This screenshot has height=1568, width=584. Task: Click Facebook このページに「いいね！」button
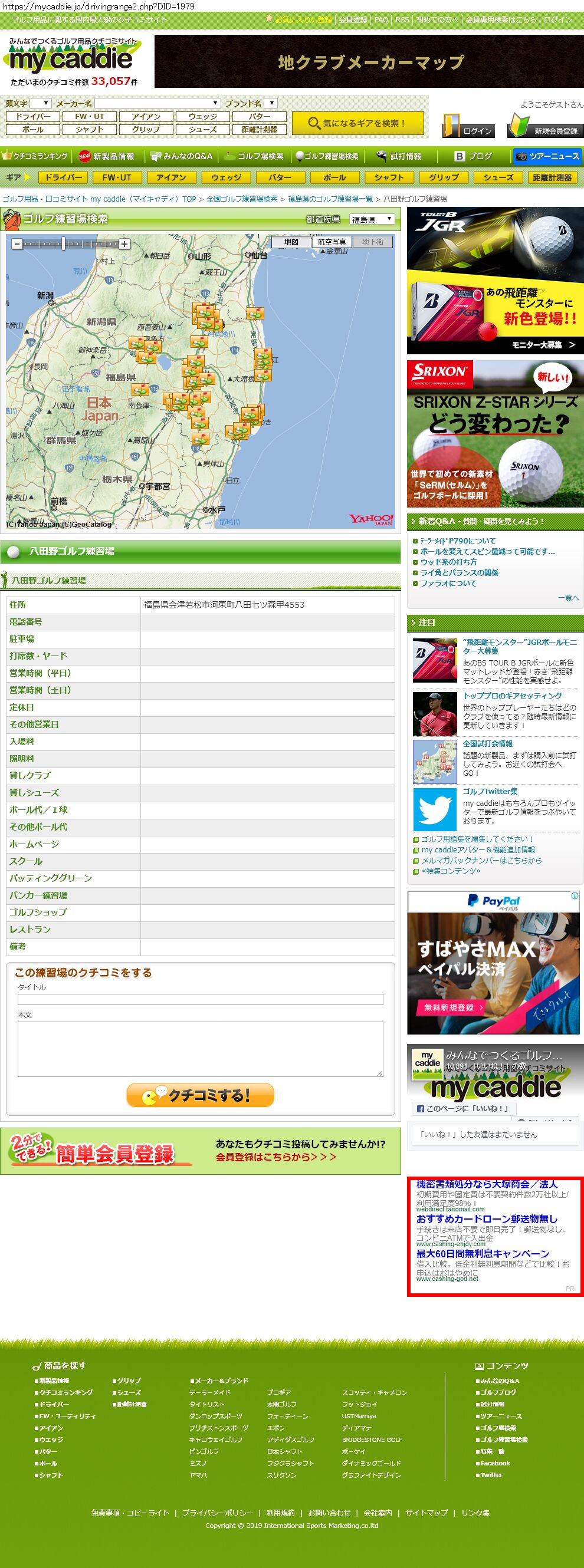tap(464, 1108)
